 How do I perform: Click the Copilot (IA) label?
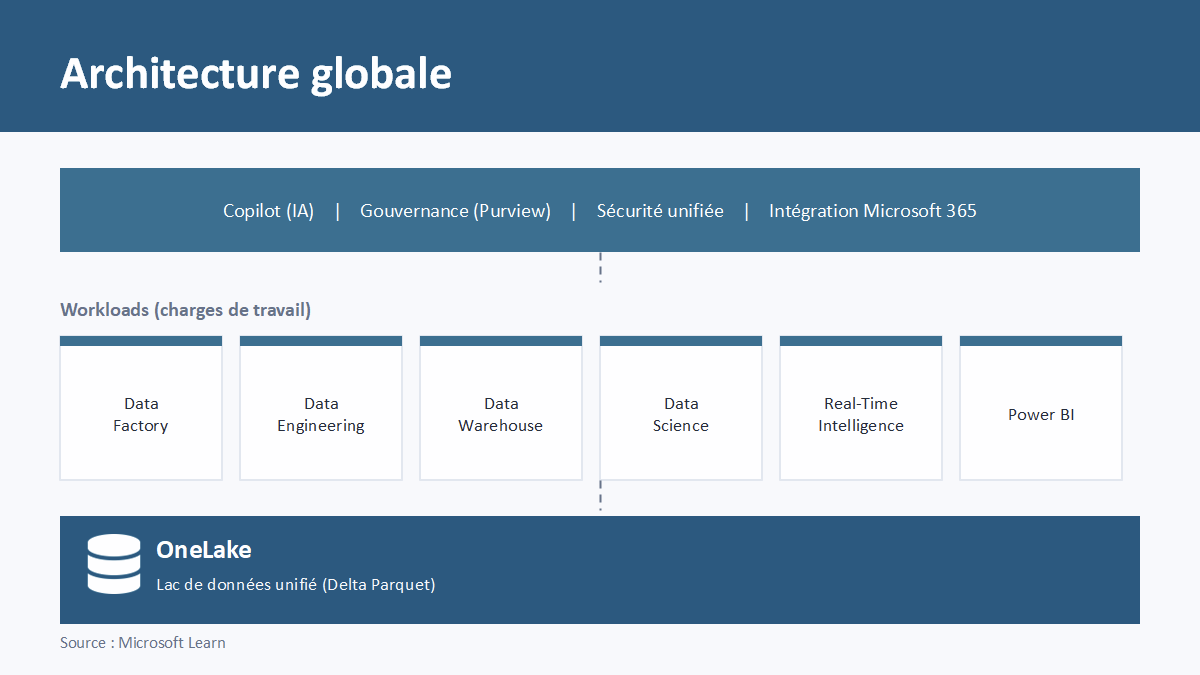point(268,211)
